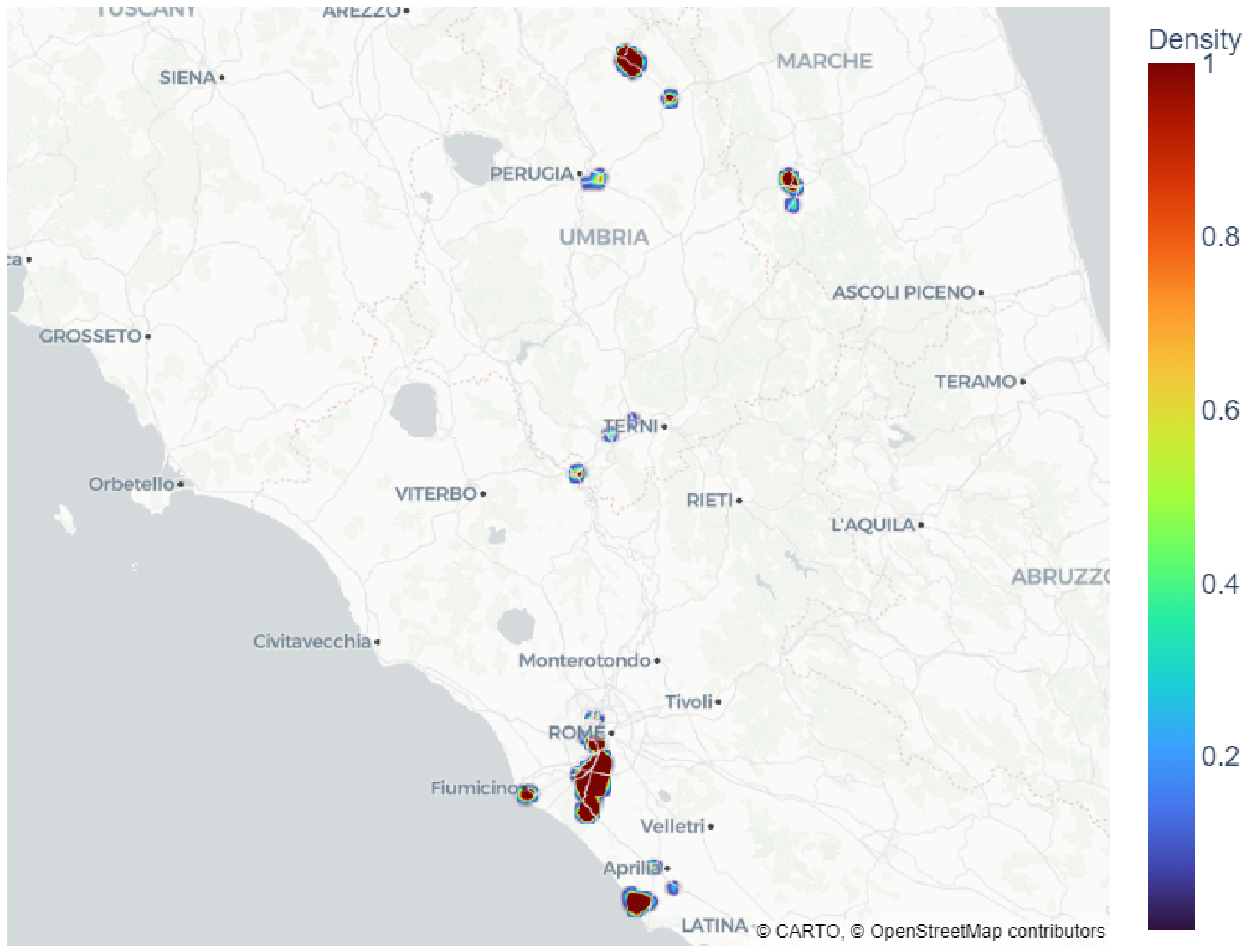Click the PERUGIA city label

532,174
